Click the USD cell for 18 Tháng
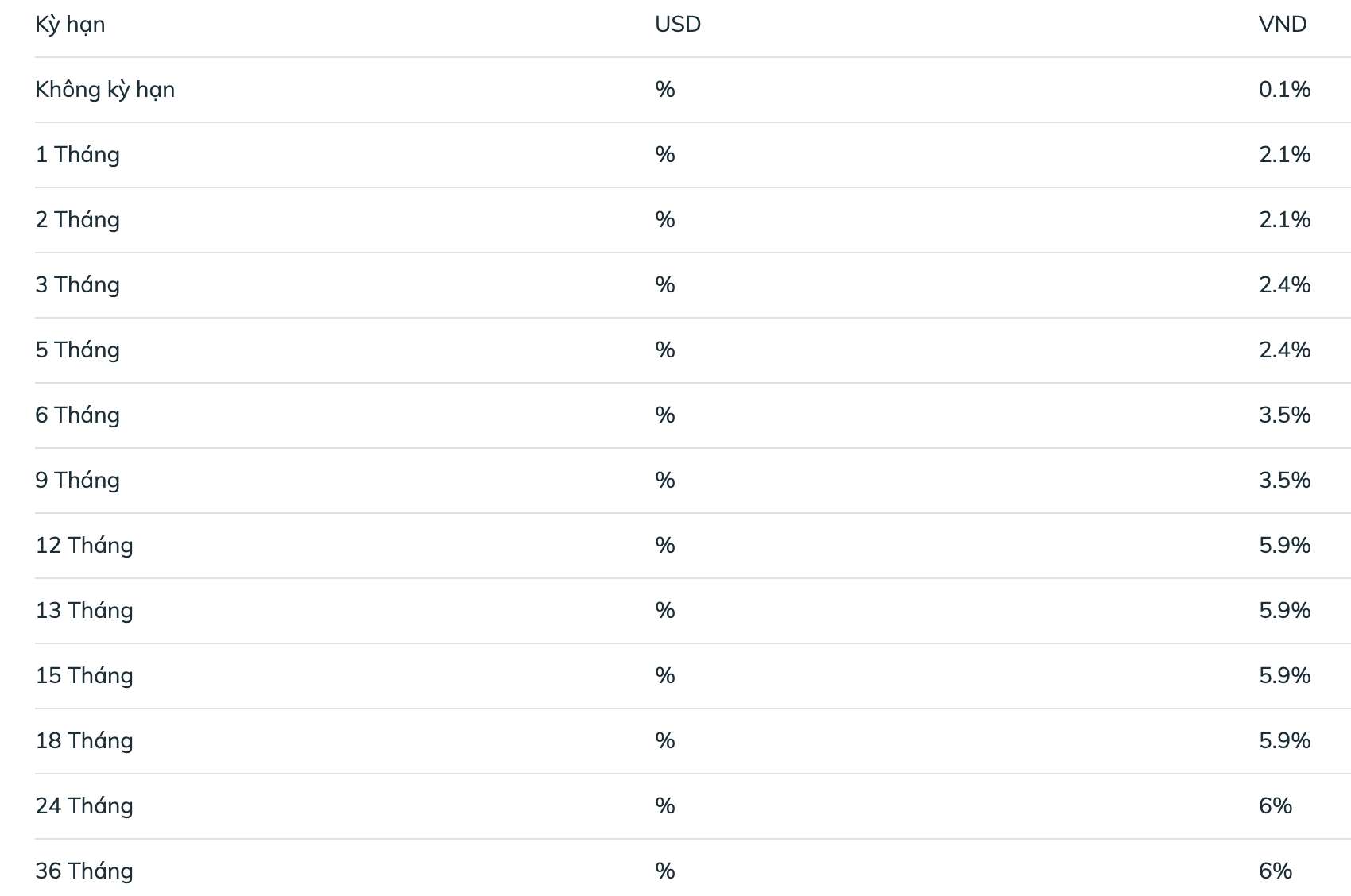1351x896 pixels. pos(665,741)
